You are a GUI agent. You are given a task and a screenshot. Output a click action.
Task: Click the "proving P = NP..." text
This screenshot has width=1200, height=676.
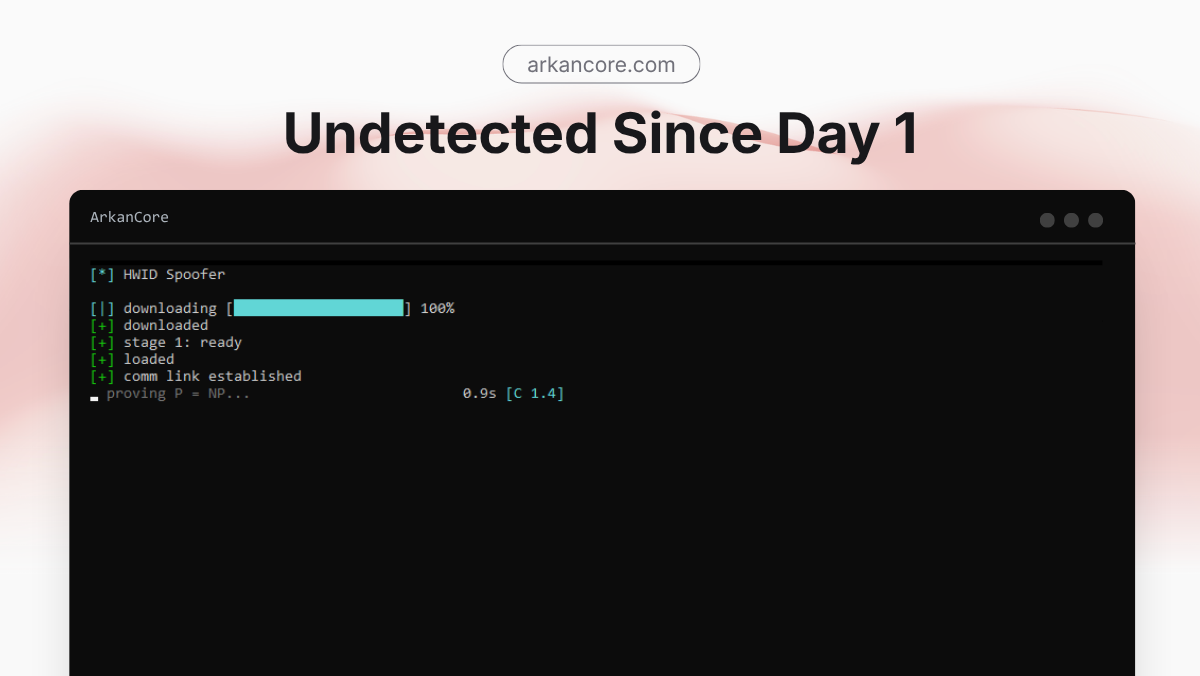pos(178,393)
